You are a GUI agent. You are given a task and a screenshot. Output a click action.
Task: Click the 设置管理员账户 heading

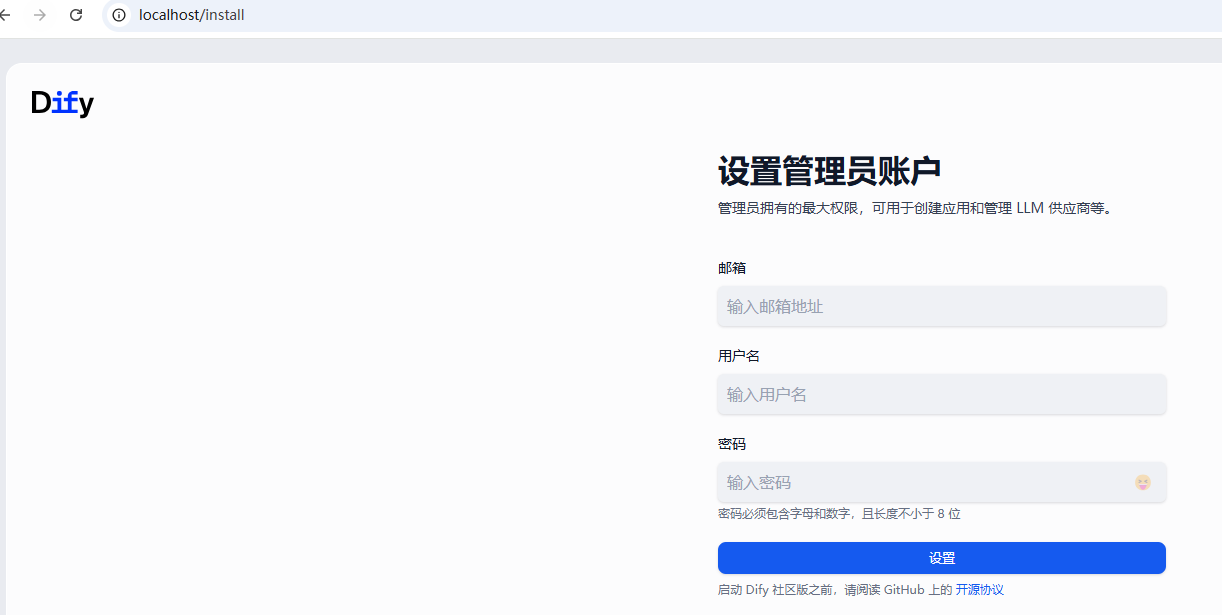(x=829, y=171)
